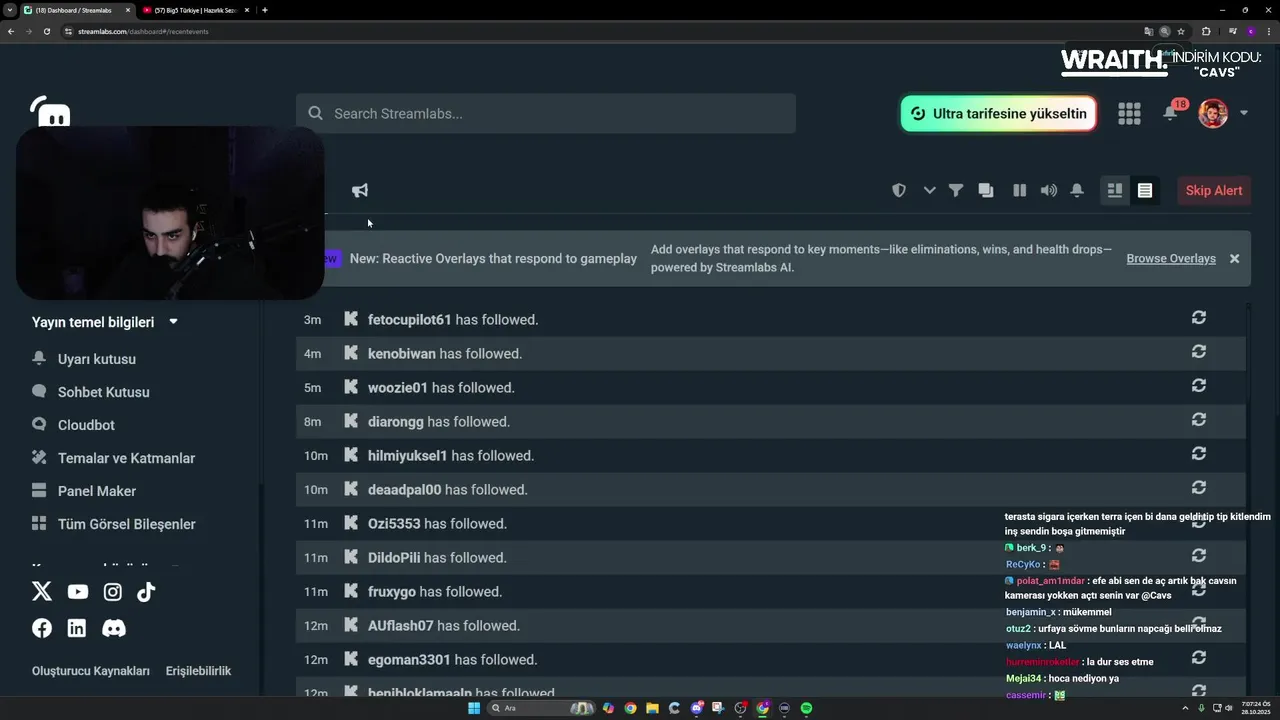Screen dimensions: 1280x720
Task: Click the Ultra tarifesine yükseltin button
Action: [x=999, y=114]
